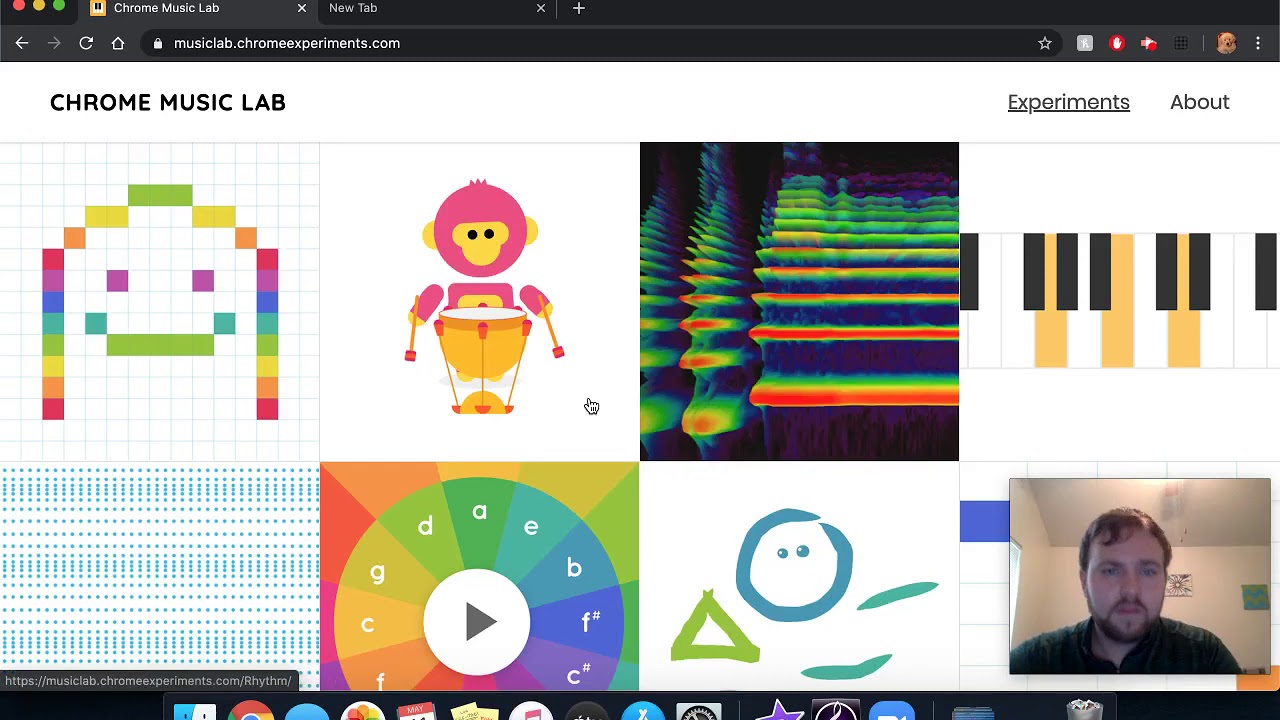1280x720 pixels.
Task: Click letter 'b' on the arpeggio wheel
Action: click(574, 567)
